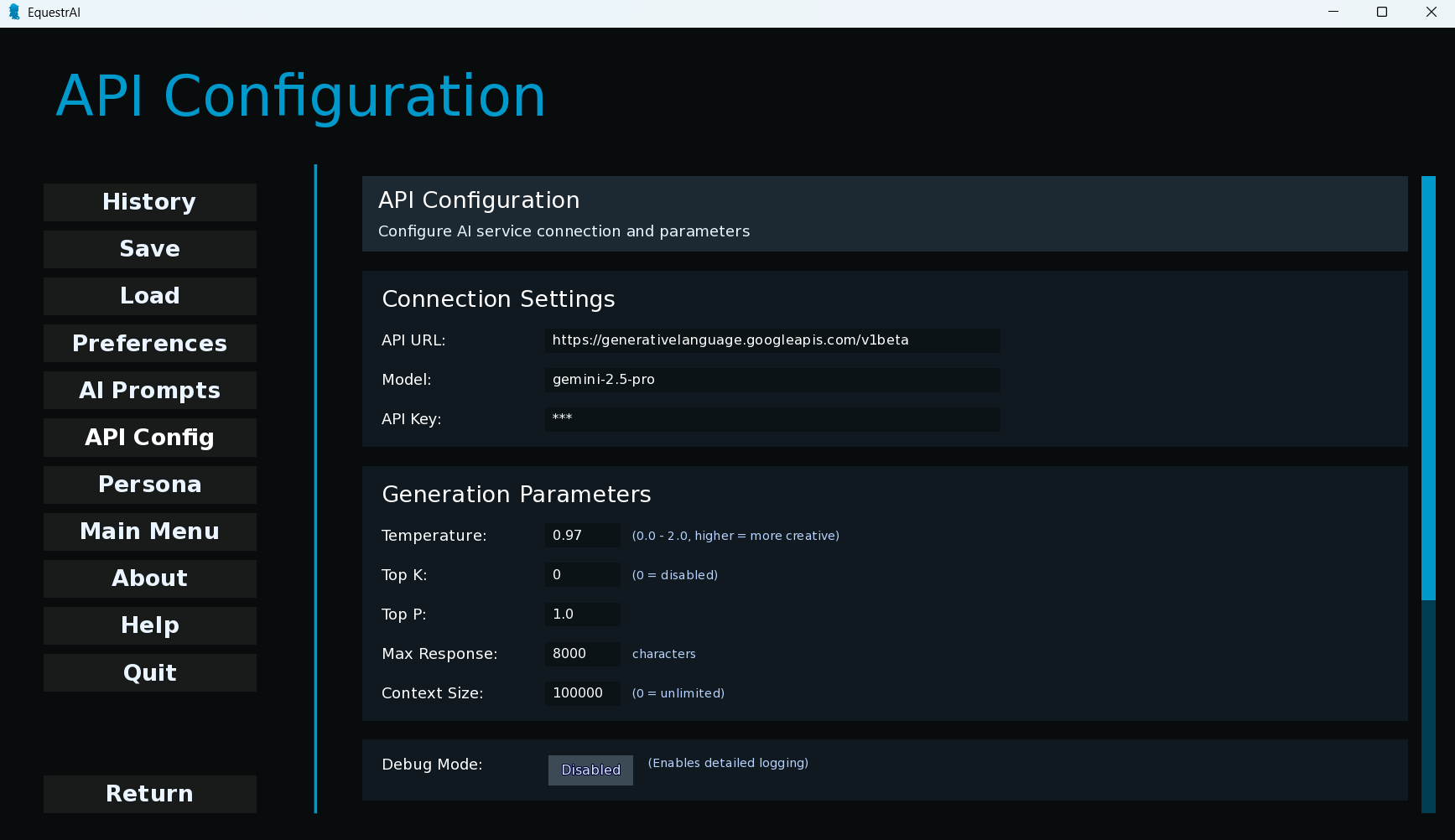Click the '(Enables detailed logging)' hint text
The height and width of the screenshot is (840, 1455).
pos(728,763)
